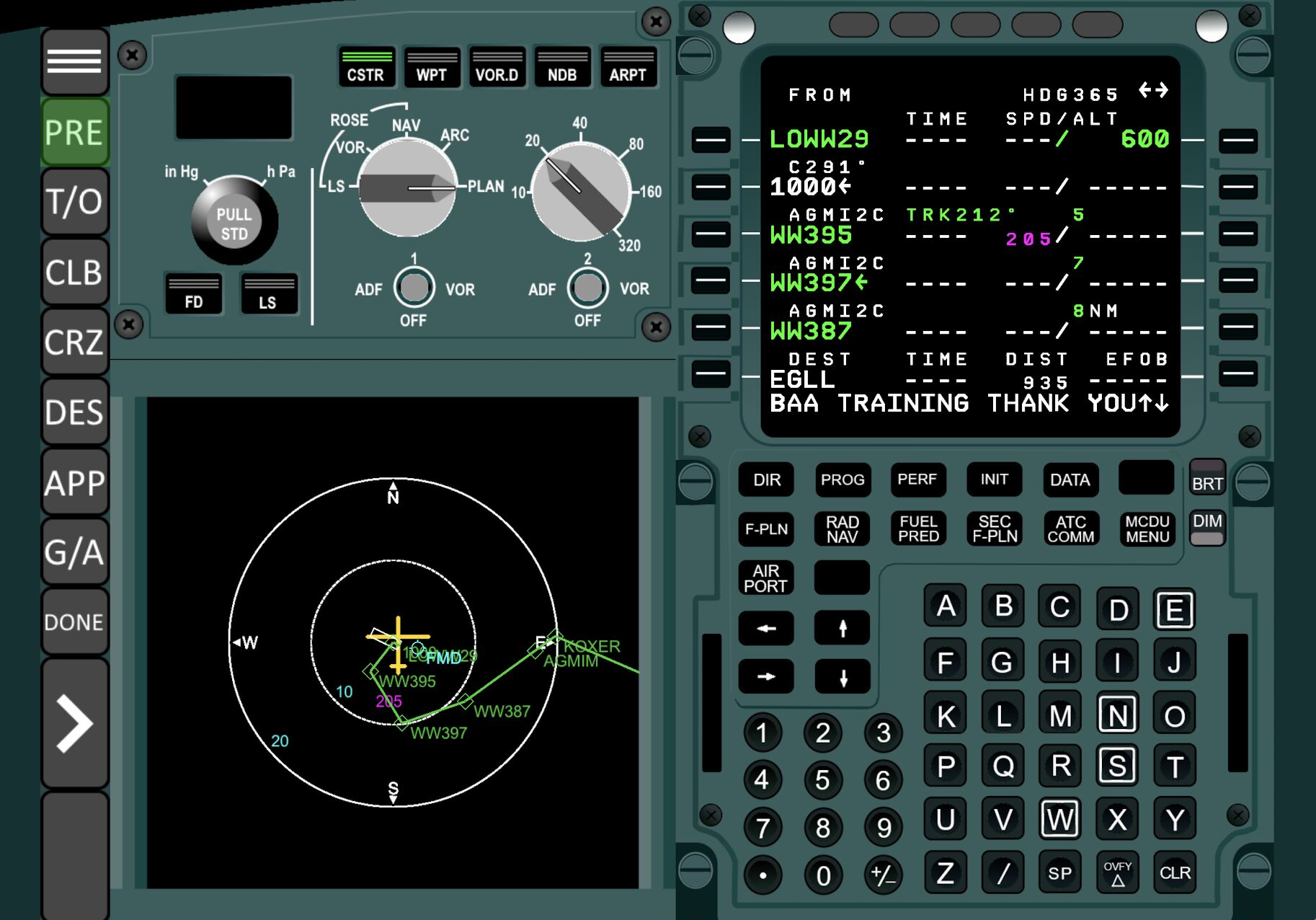This screenshot has width=1316, height=920.
Task: Toggle the FD flight director button
Action: point(193,293)
